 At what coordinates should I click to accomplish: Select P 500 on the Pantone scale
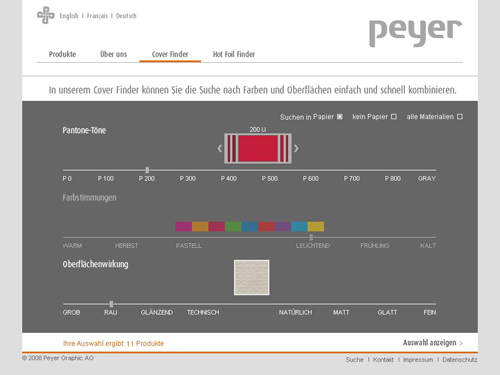270,179
